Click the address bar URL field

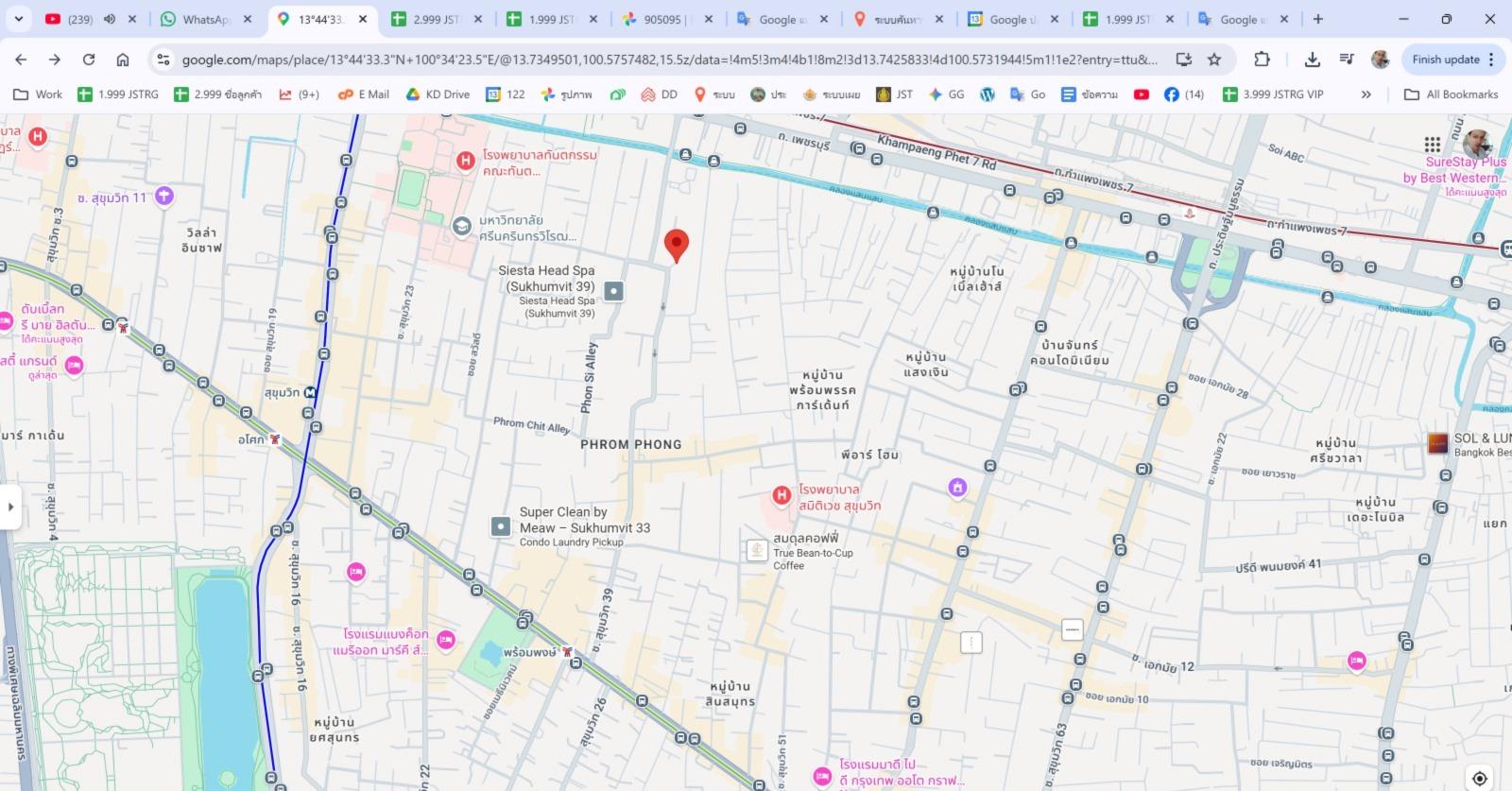(x=661, y=60)
